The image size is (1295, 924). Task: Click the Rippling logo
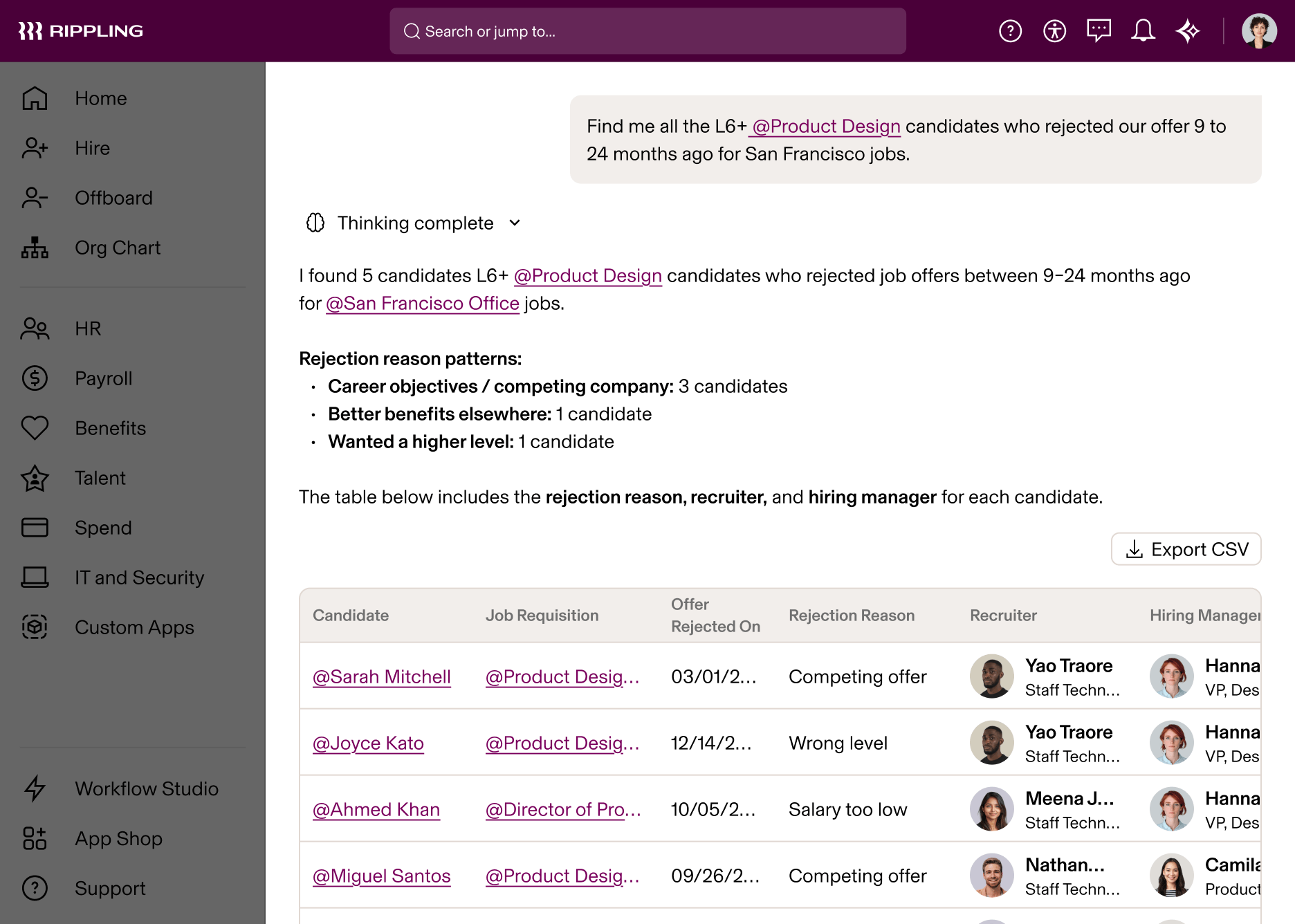coord(80,31)
